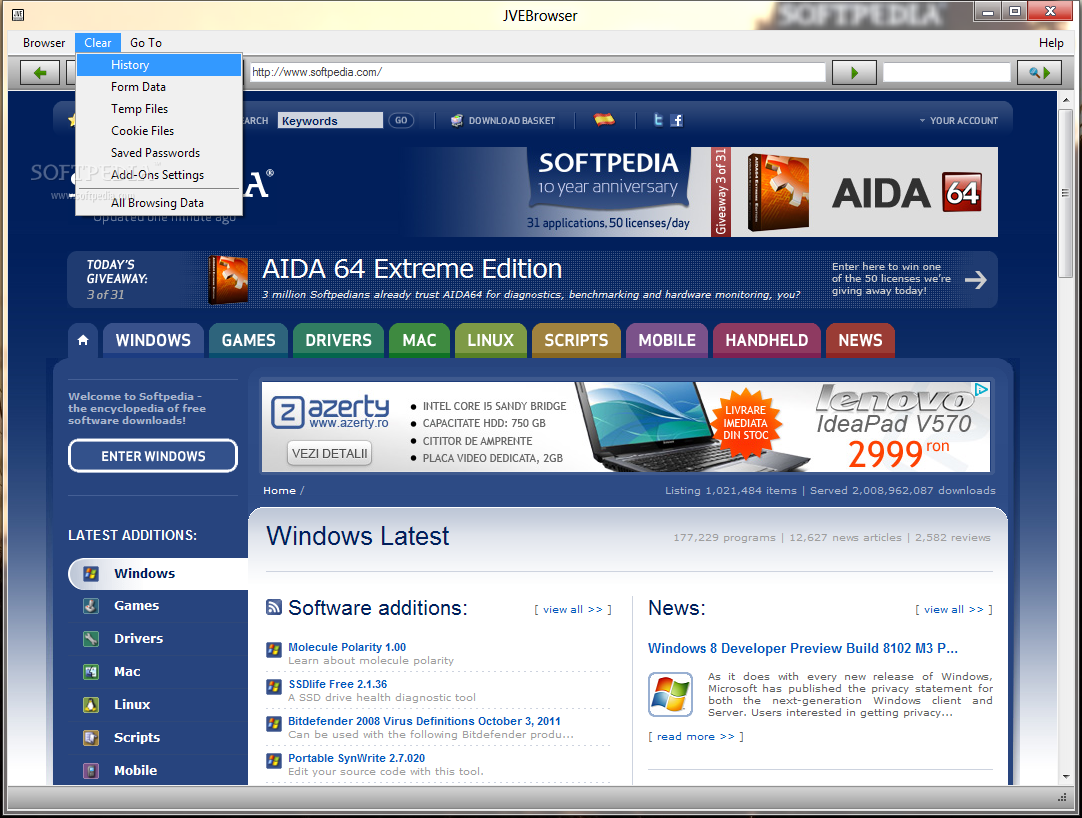This screenshot has width=1082, height=818.
Task: Click the Spanish flag icon
Action: click(604, 120)
